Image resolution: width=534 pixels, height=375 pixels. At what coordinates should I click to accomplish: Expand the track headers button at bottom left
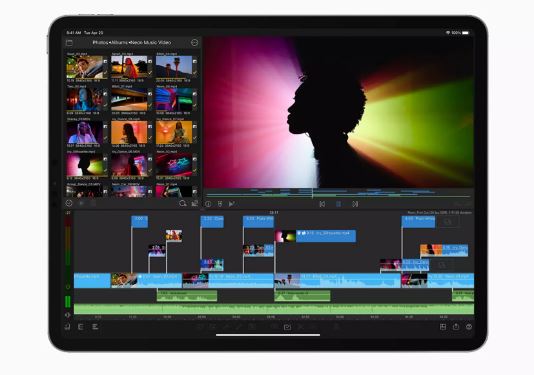point(68,327)
